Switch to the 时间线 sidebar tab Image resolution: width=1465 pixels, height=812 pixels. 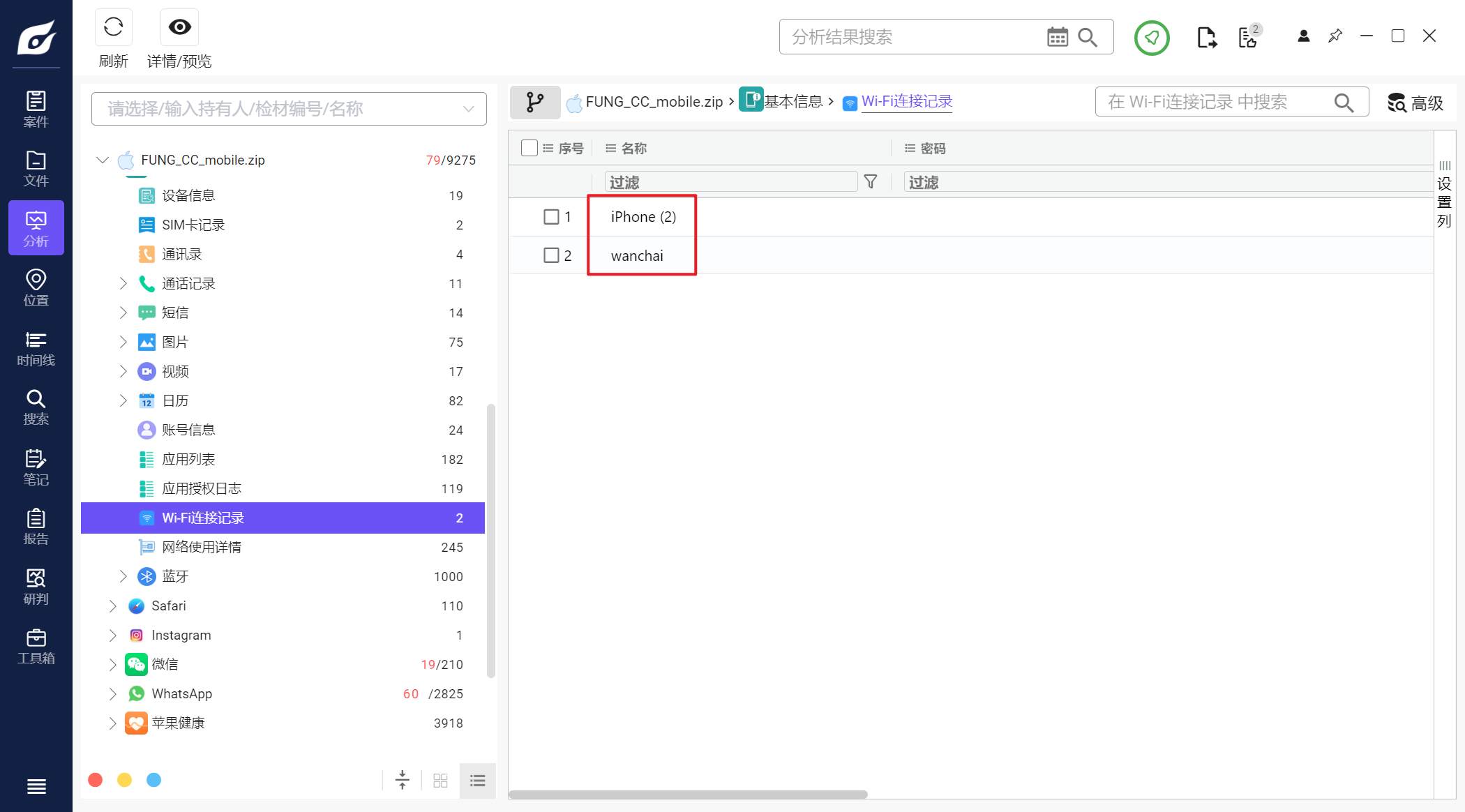click(x=36, y=348)
